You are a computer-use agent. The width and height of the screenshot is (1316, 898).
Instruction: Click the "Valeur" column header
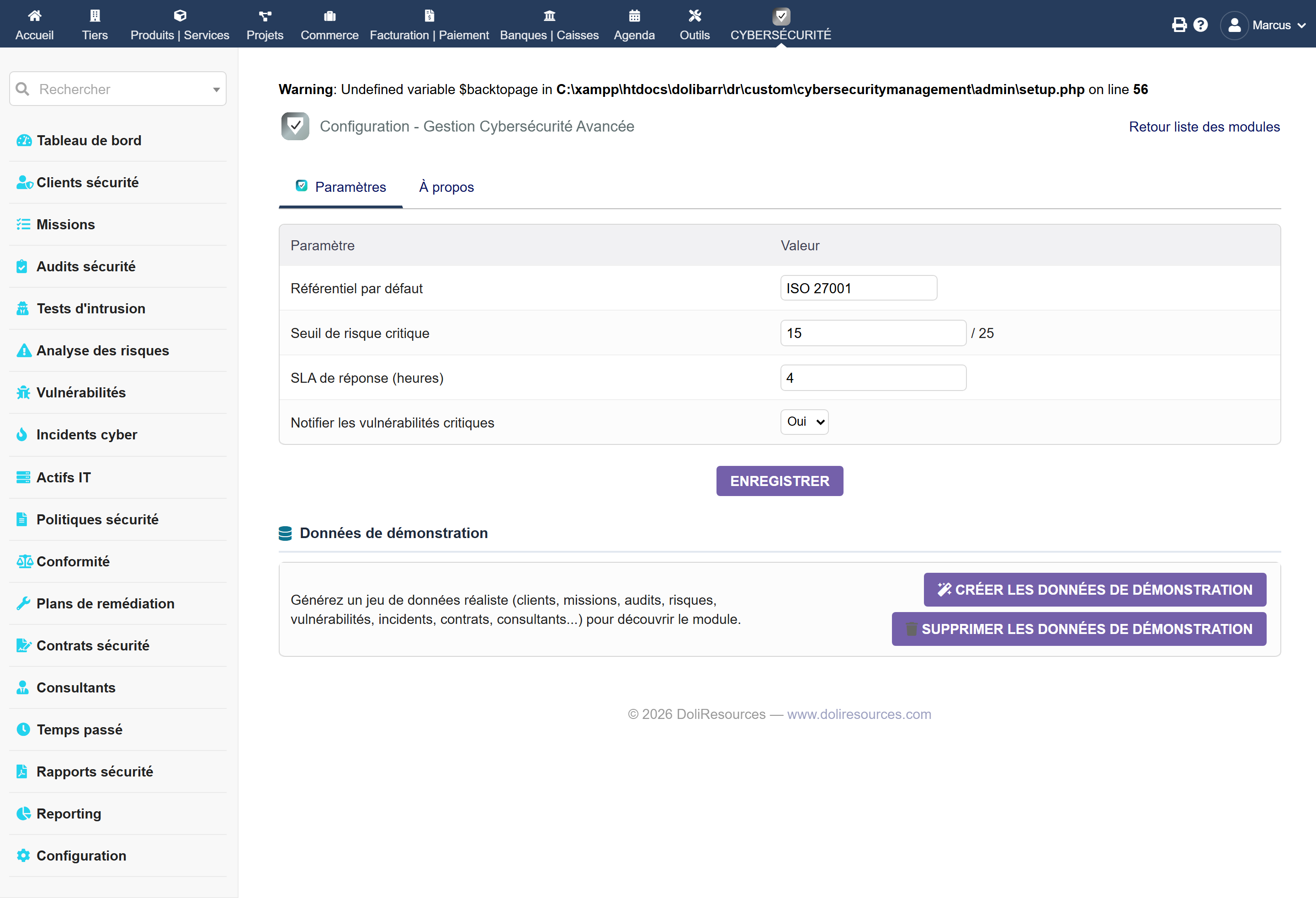tap(800, 246)
